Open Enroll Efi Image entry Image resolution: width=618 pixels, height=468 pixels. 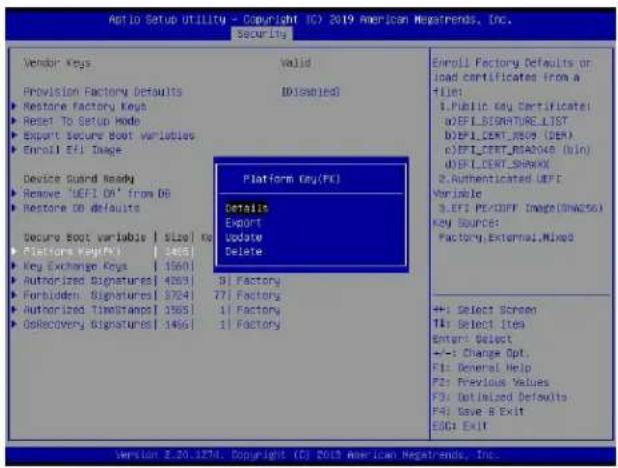[73, 150]
